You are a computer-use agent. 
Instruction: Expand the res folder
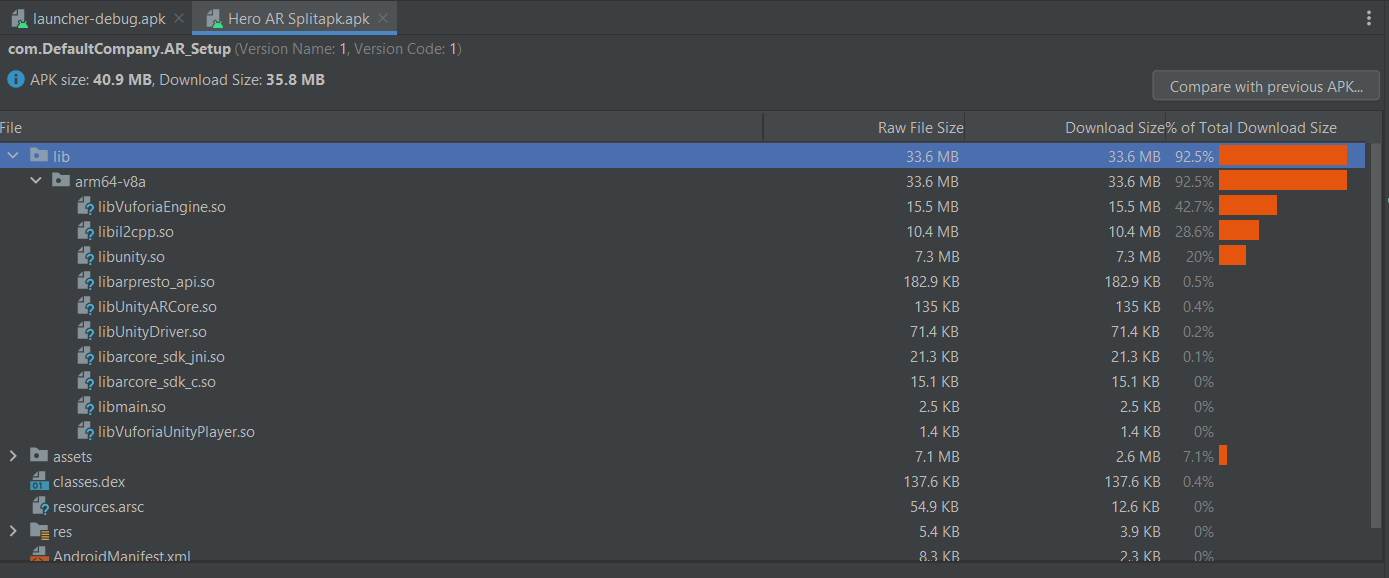[x=13, y=531]
